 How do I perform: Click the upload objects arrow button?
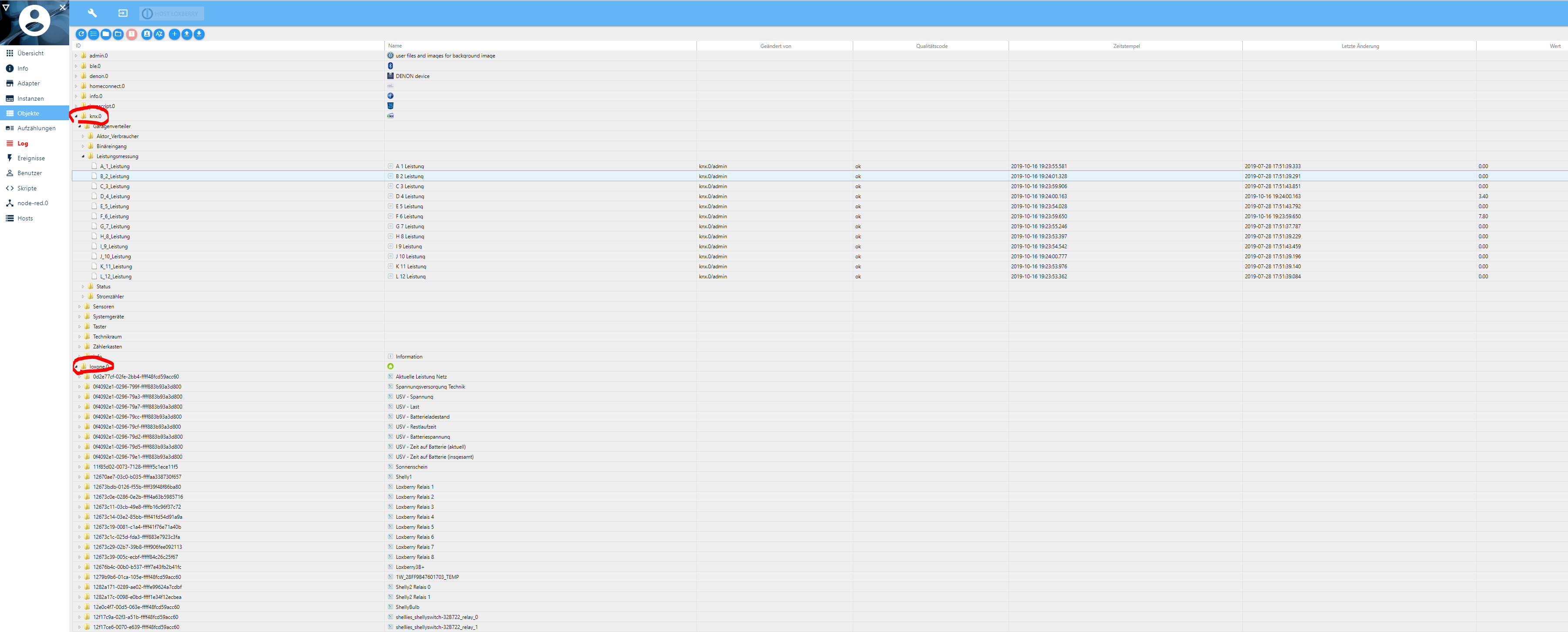point(187,34)
